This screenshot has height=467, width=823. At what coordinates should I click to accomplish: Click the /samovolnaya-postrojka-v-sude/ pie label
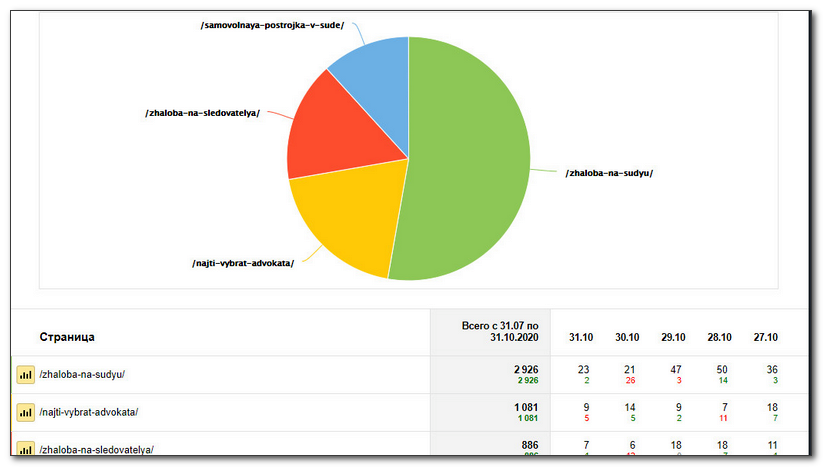point(272,25)
